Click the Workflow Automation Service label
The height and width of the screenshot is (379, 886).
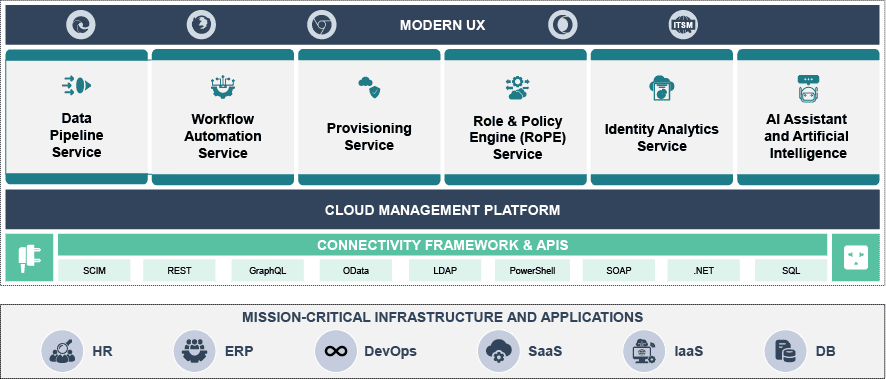(x=223, y=136)
